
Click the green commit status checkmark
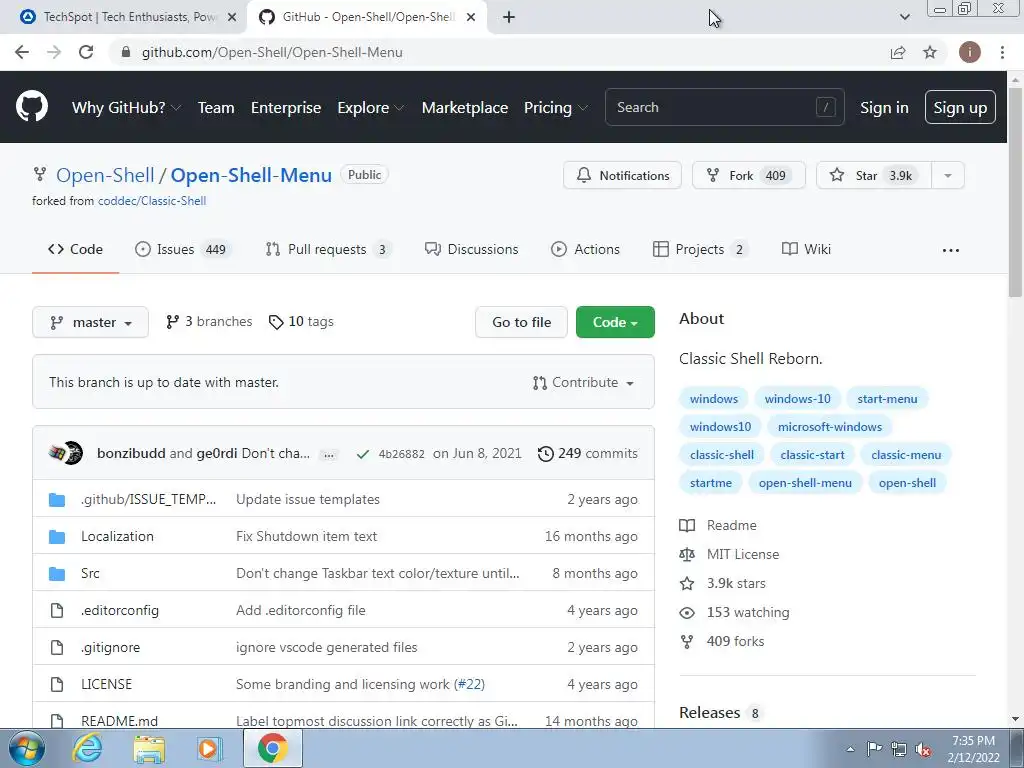pyautogui.click(x=363, y=454)
